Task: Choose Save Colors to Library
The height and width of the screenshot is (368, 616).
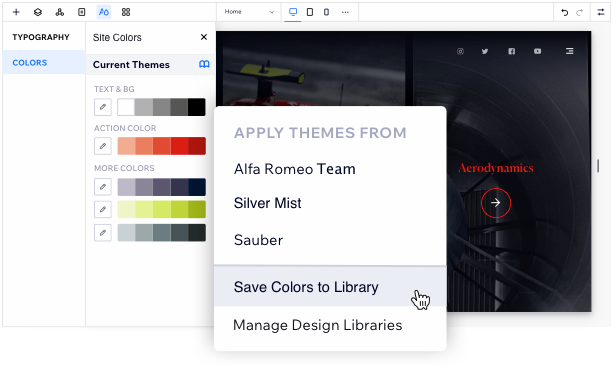Action: pyautogui.click(x=330, y=287)
